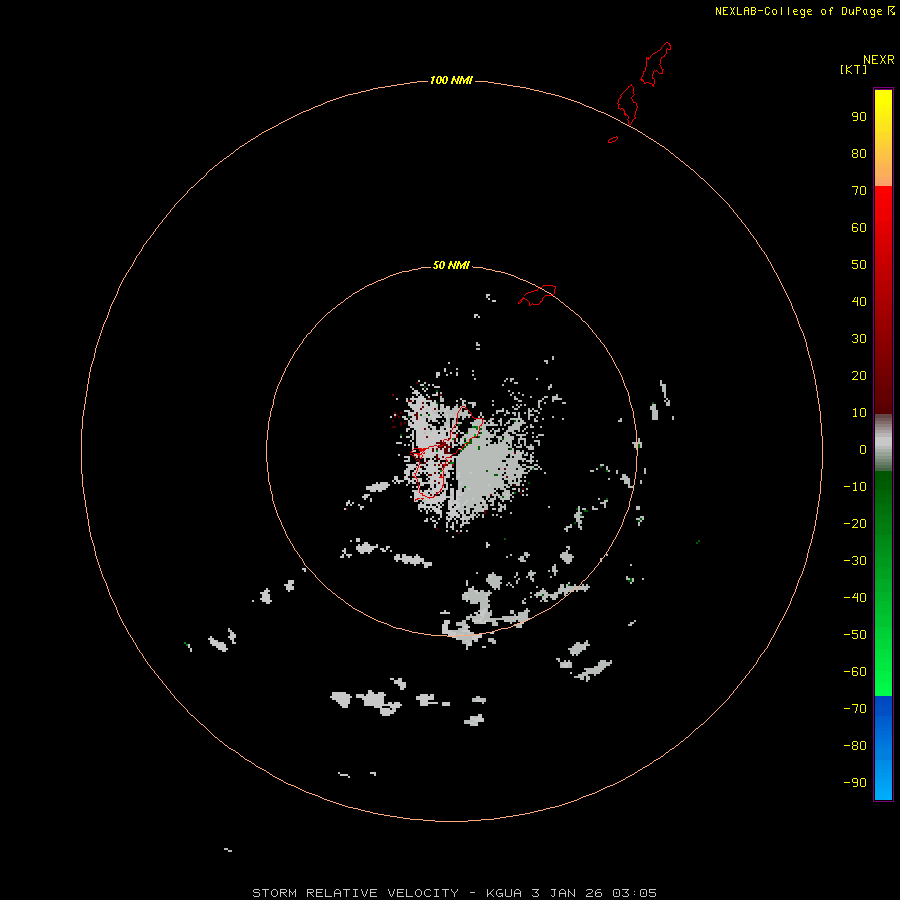Click the 70 value on the velocity scale
Screen dimensions: 900x900
point(859,191)
